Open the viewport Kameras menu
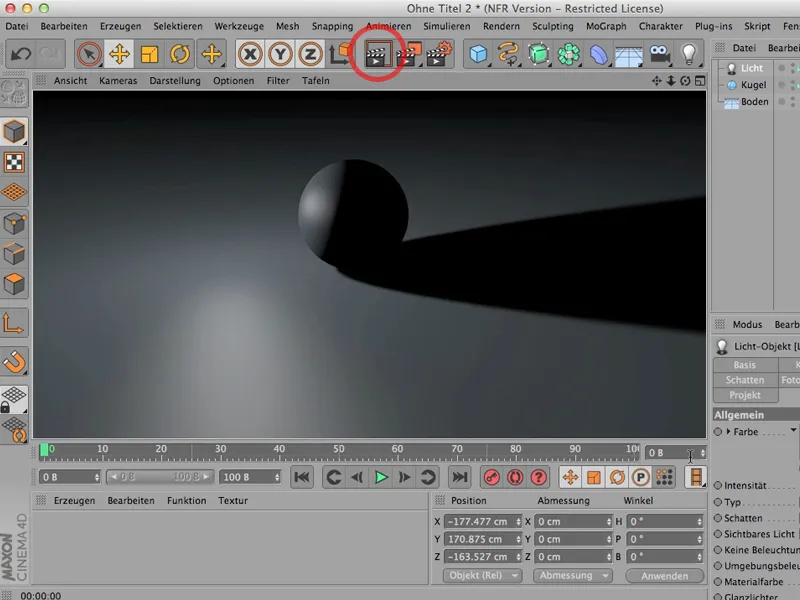 [118, 81]
